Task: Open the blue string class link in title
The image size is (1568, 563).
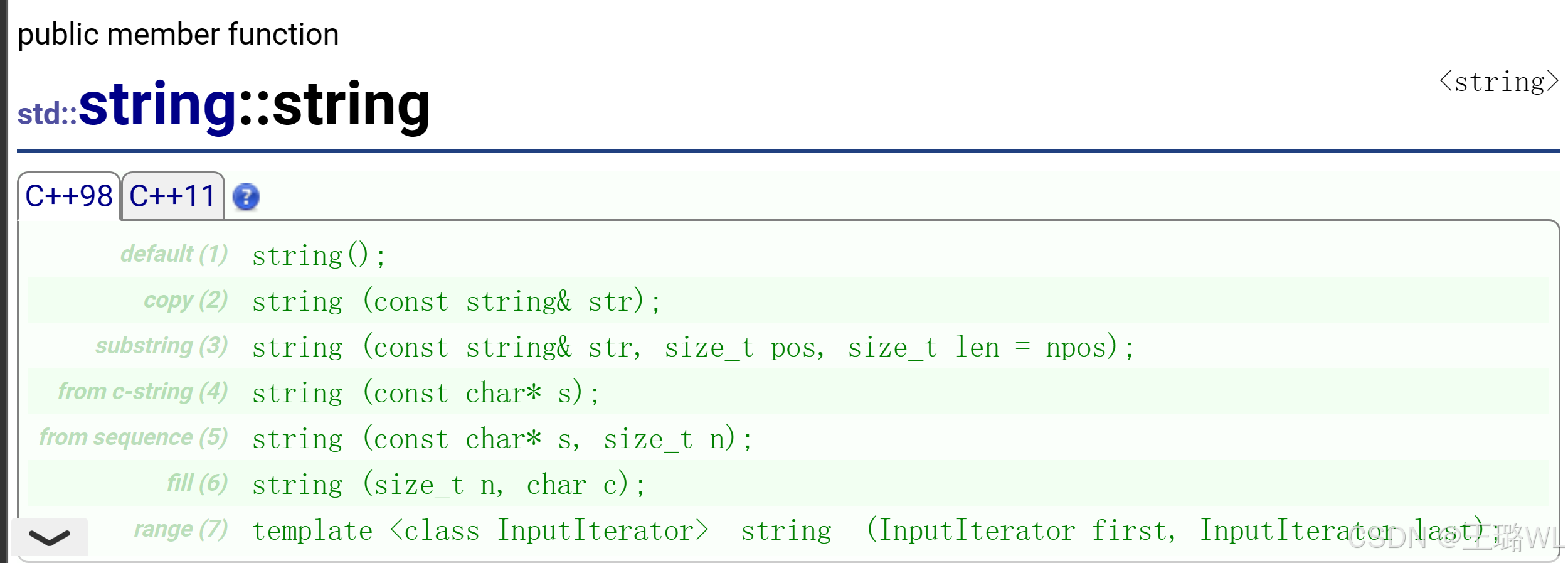Action: click(x=157, y=105)
